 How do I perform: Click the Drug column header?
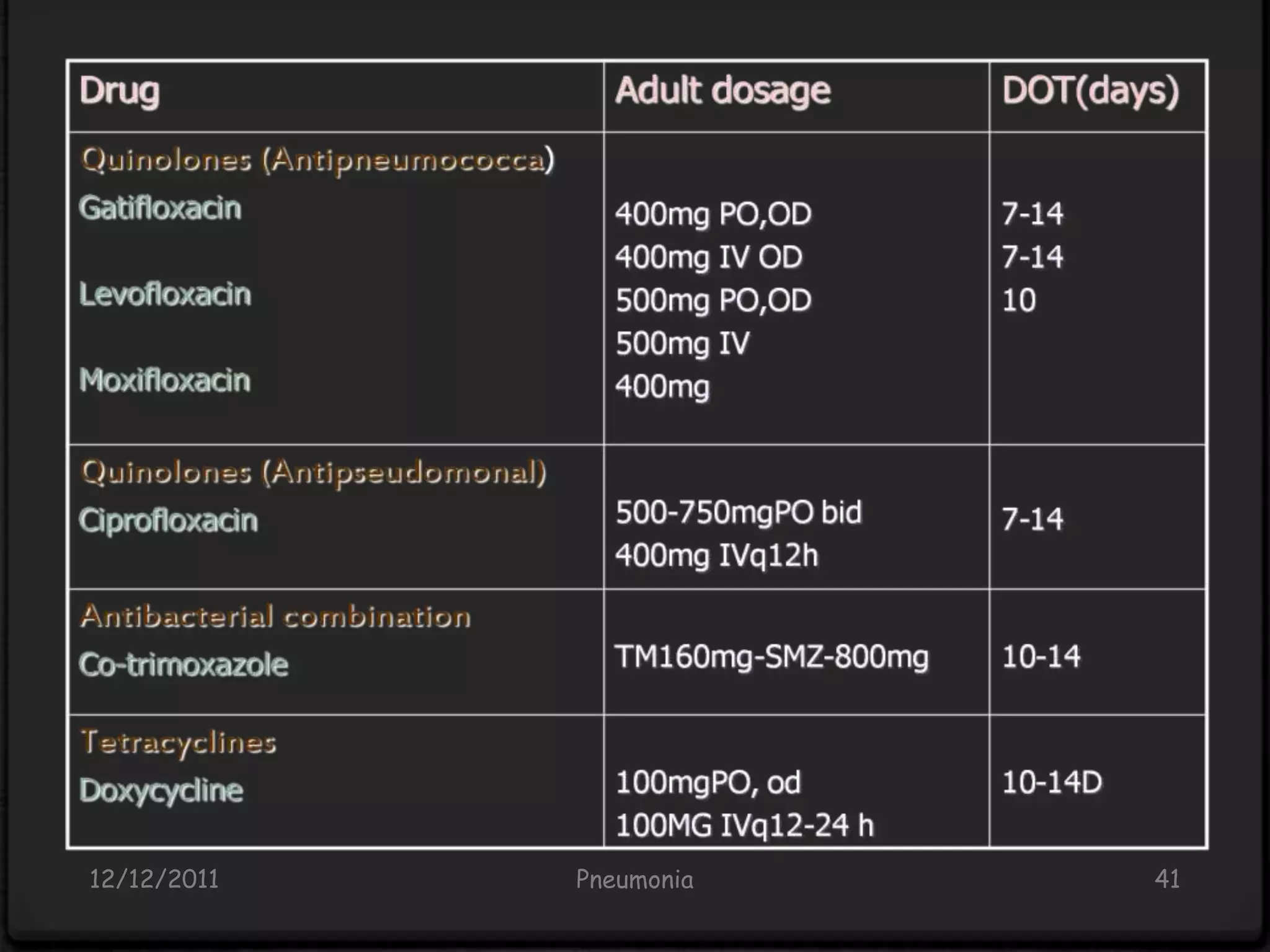point(120,92)
